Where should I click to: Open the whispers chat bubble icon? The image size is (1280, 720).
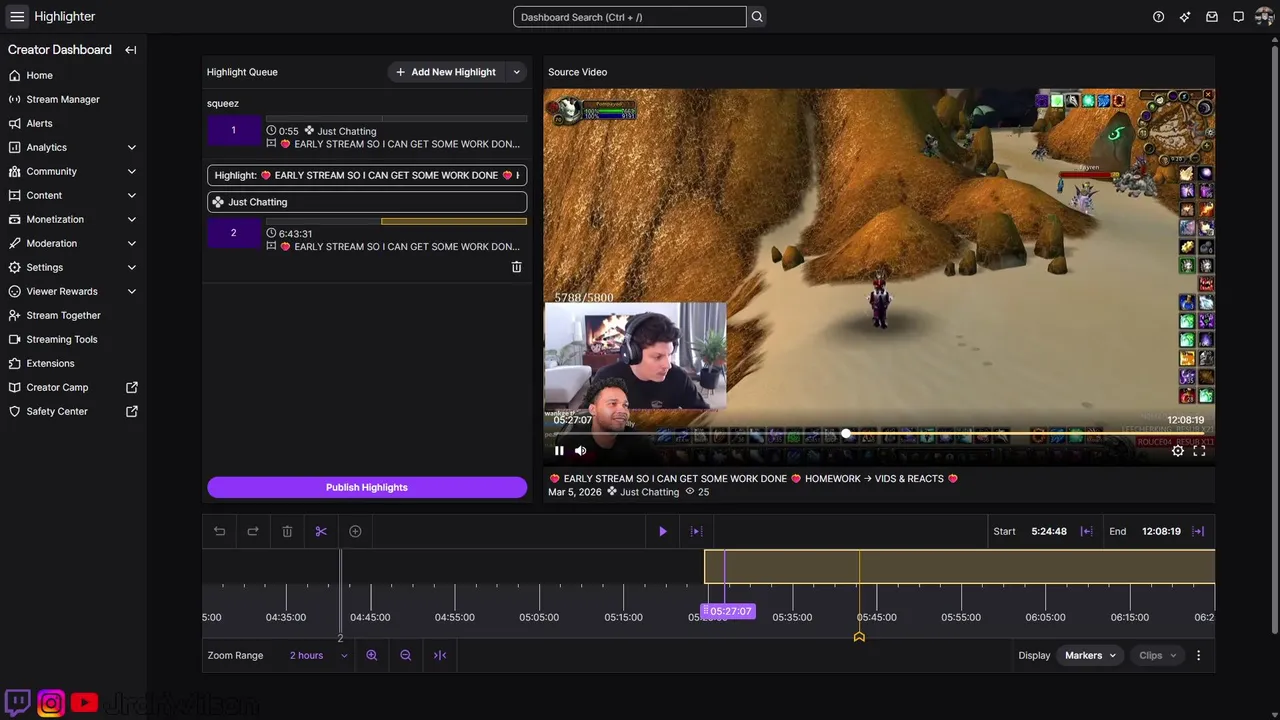1238,17
